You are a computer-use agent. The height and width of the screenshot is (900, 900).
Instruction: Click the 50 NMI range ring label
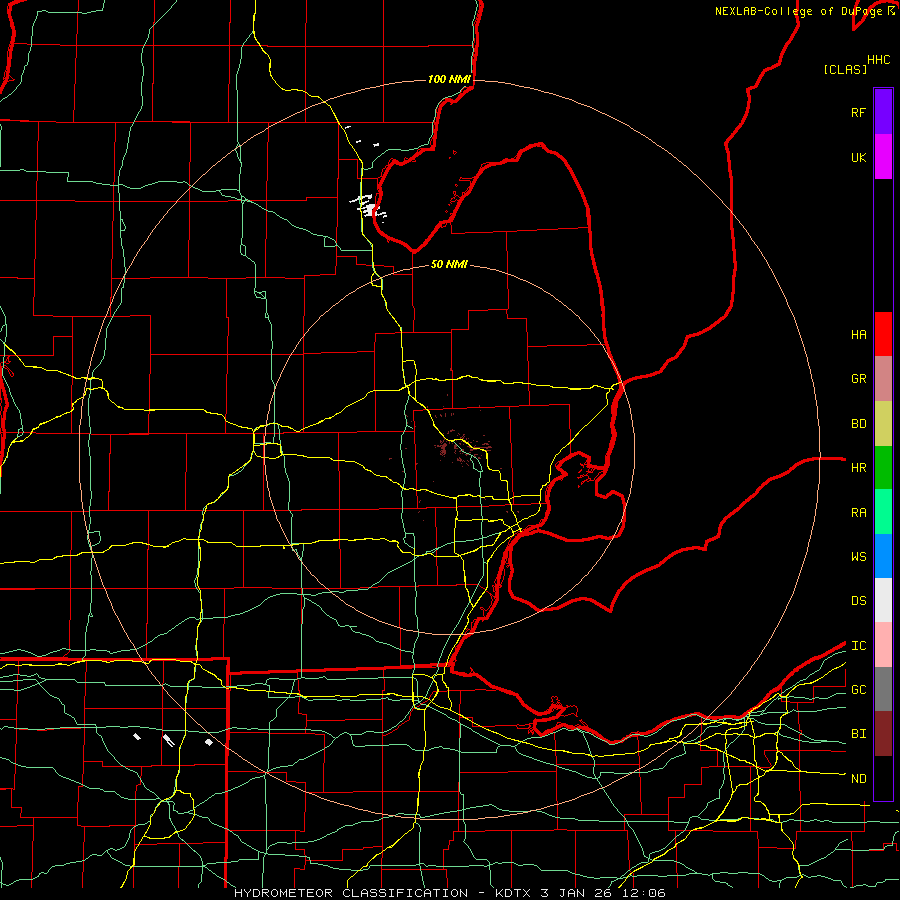tap(449, 264)
